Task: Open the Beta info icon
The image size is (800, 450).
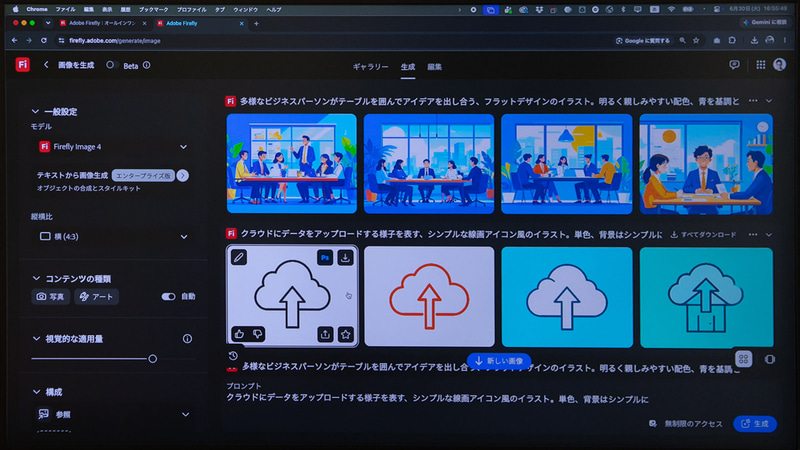Action: [146, 65]
